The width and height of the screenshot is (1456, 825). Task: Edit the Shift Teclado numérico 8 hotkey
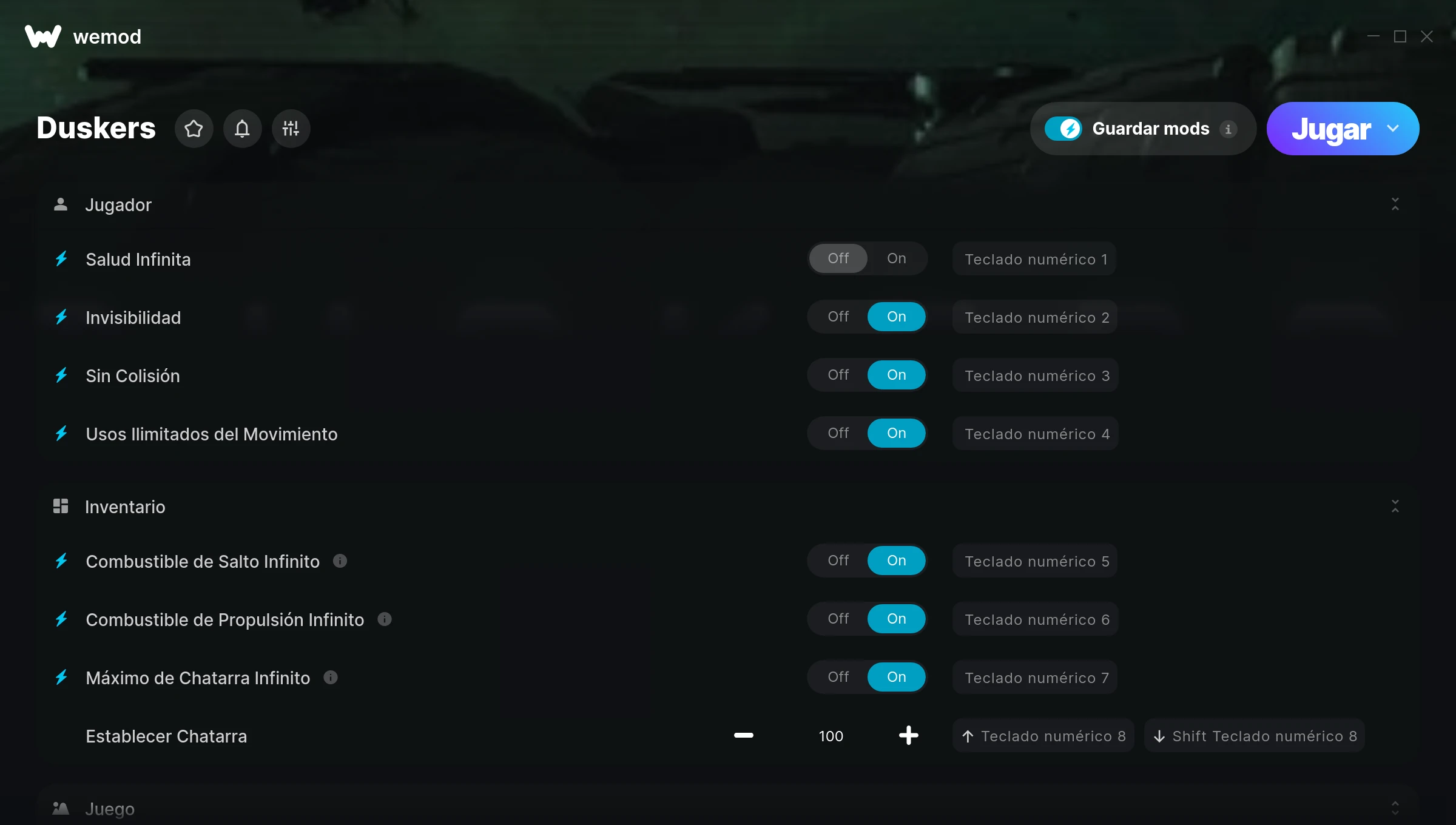pos(1255,736)
